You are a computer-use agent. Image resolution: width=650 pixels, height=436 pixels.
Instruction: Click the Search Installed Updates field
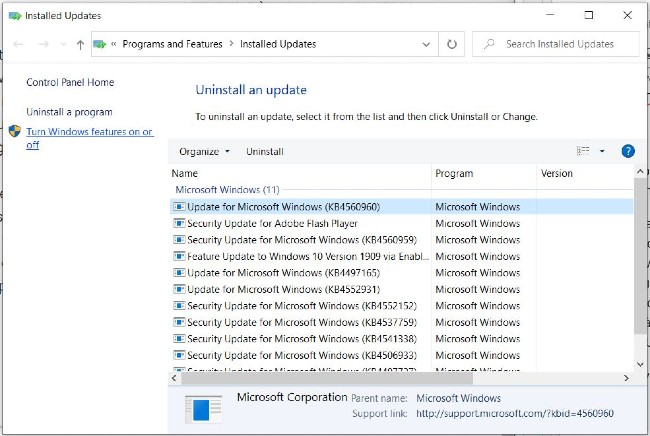(556, 44)
